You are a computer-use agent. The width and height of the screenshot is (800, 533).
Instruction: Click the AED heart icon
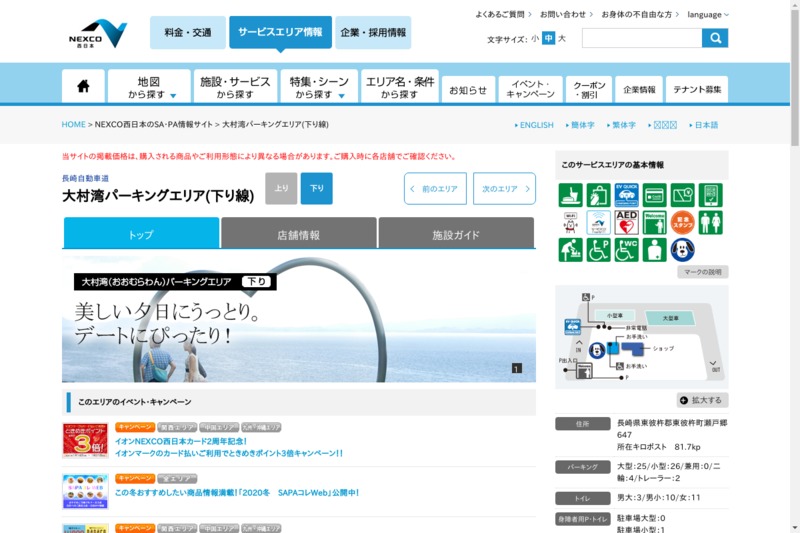[x=627, y=222]
